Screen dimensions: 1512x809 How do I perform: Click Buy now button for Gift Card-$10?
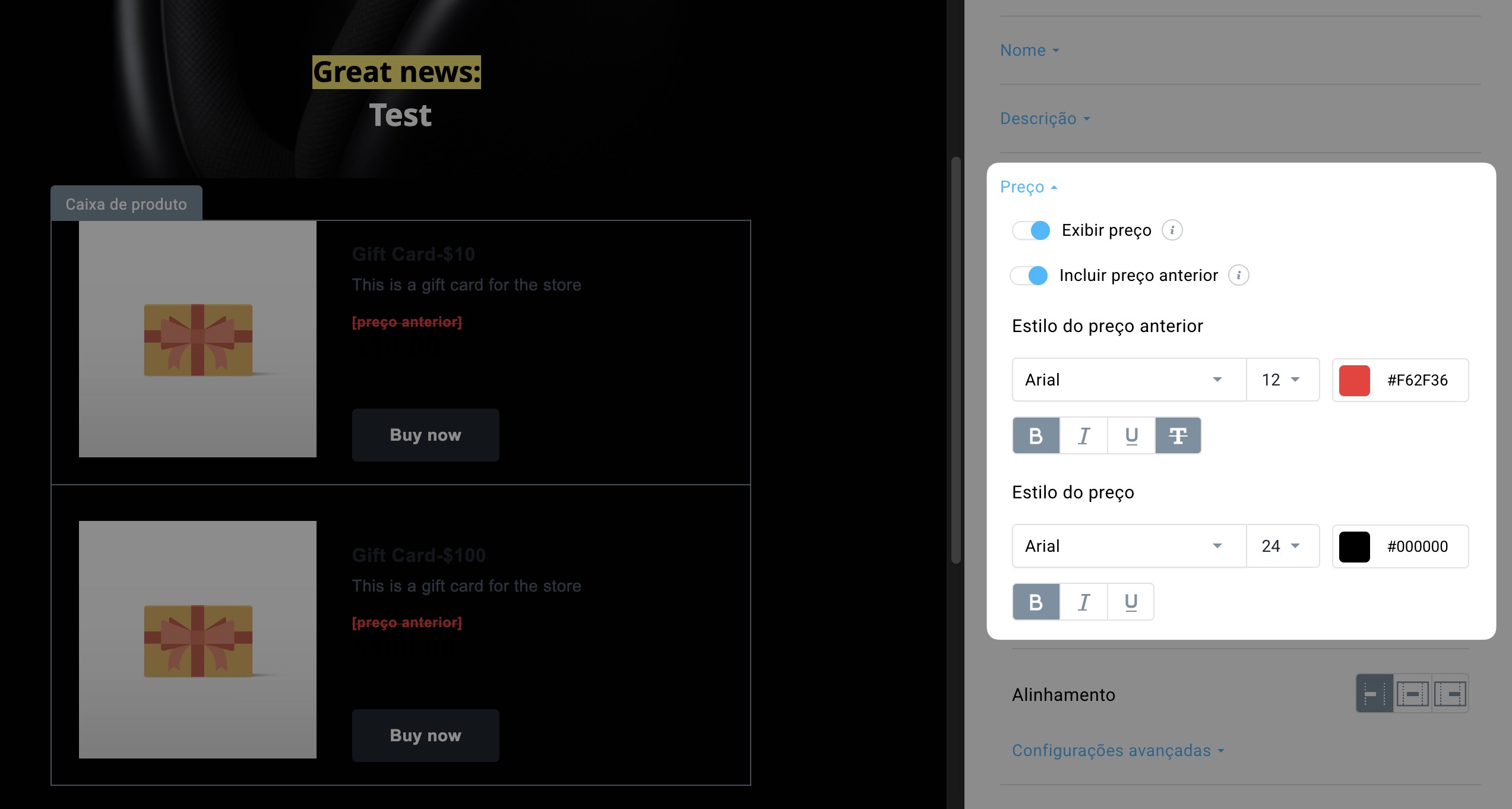(x=425, y=435)
